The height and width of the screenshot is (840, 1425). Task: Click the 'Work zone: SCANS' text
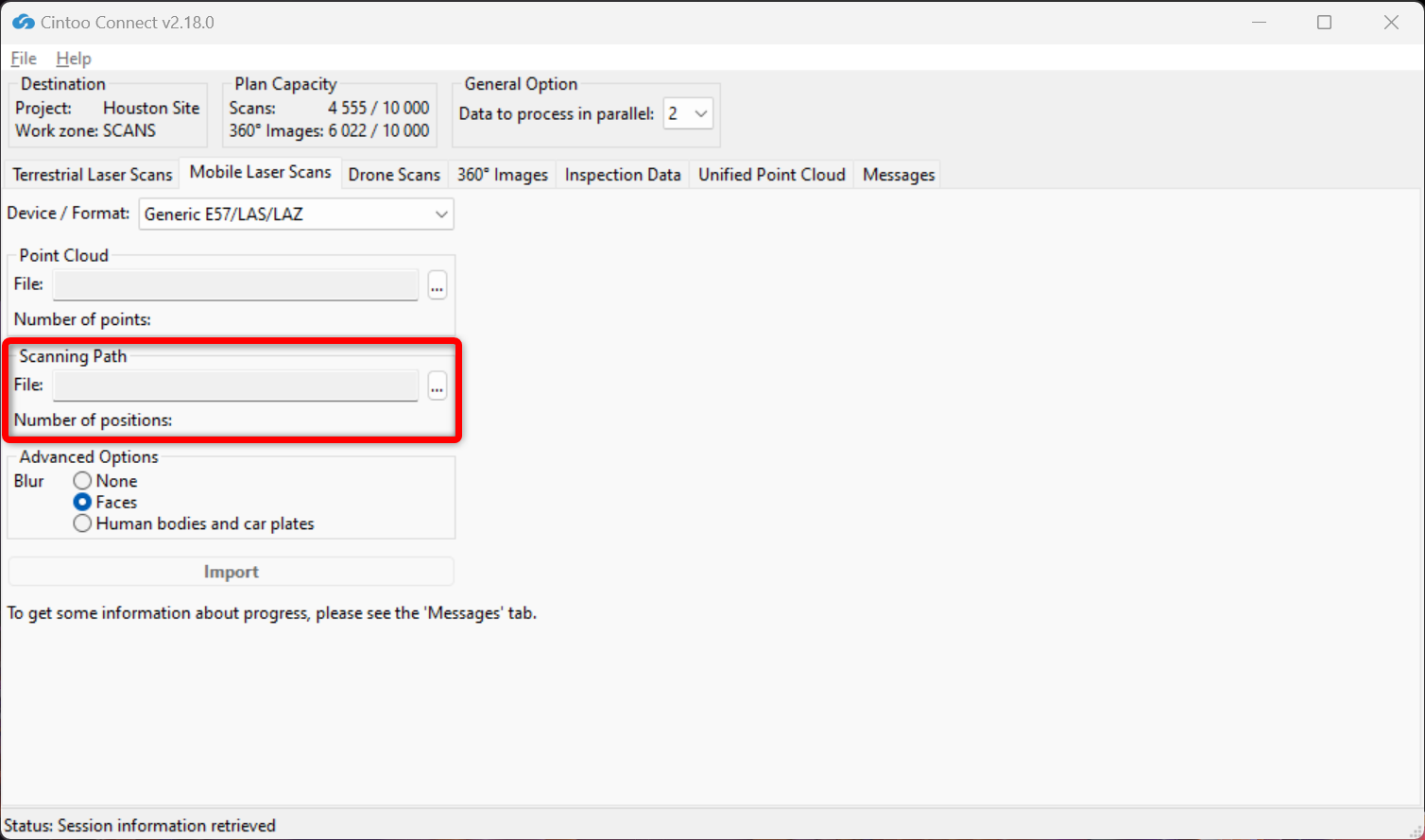pos(86,130)
